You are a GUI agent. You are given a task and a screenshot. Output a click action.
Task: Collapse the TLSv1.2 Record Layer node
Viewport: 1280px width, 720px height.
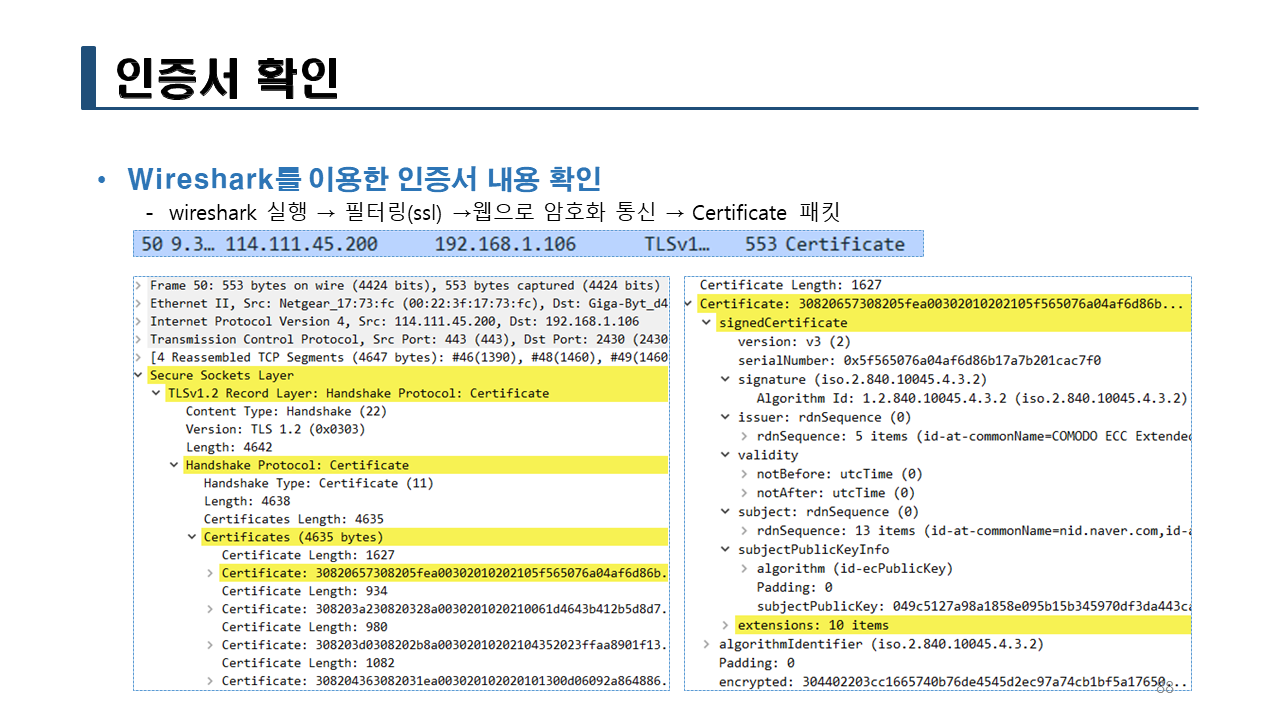pos(157,393)
